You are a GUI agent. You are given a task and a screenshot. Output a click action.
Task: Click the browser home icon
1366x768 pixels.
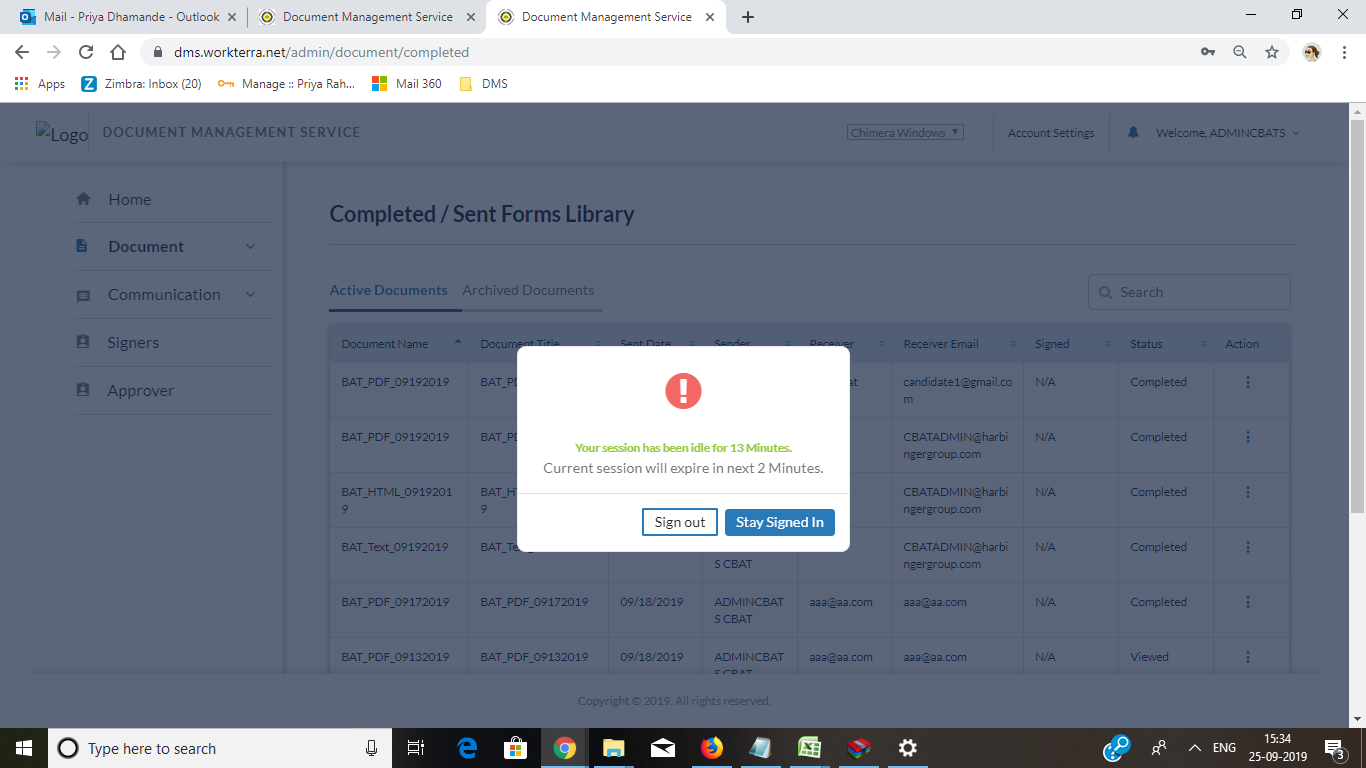pyautogui.click(x=118, y=52)
